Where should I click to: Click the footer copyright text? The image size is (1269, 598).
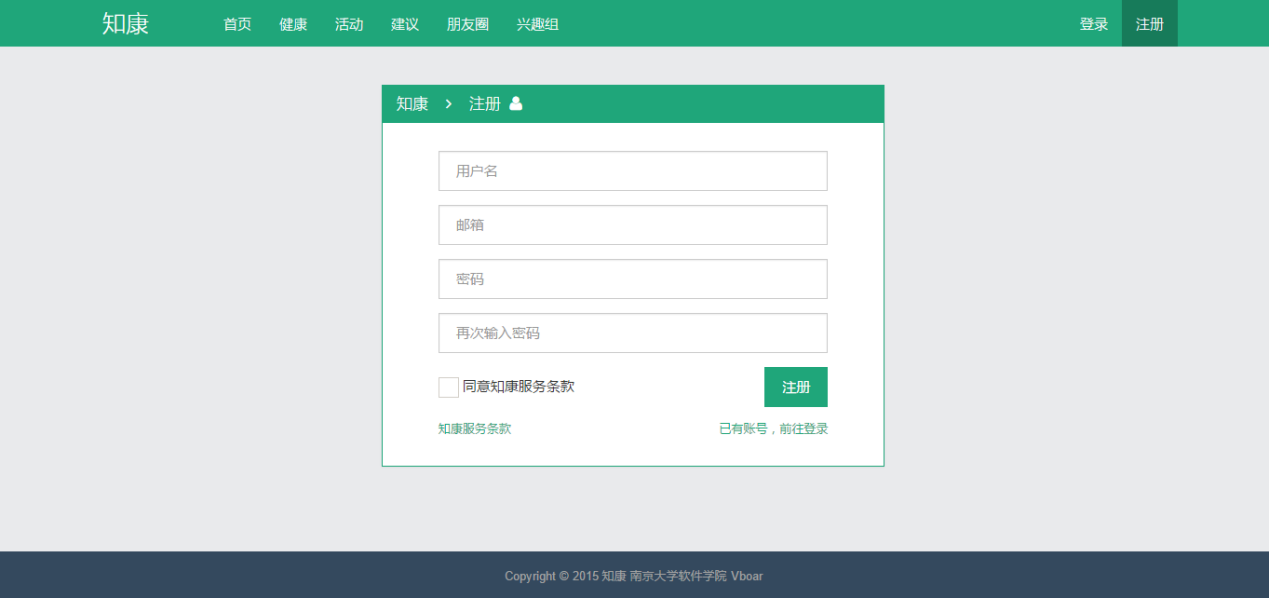pos(634,576)
